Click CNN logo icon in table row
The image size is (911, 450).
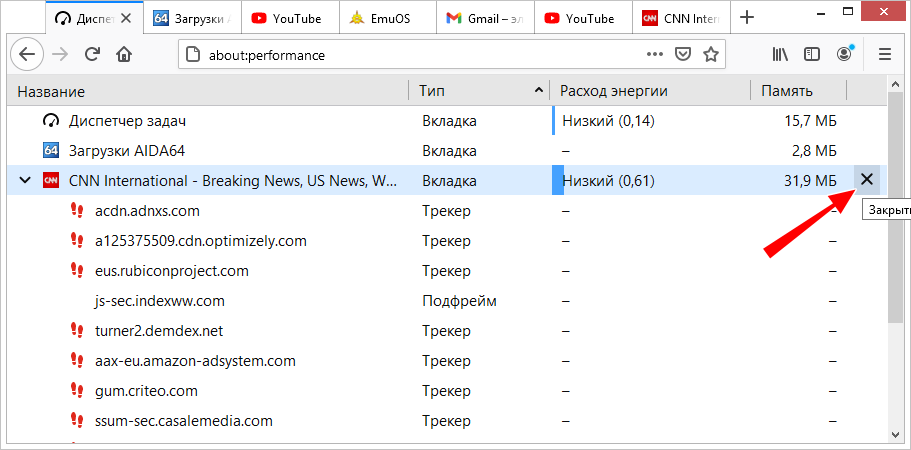coord(51,181)
